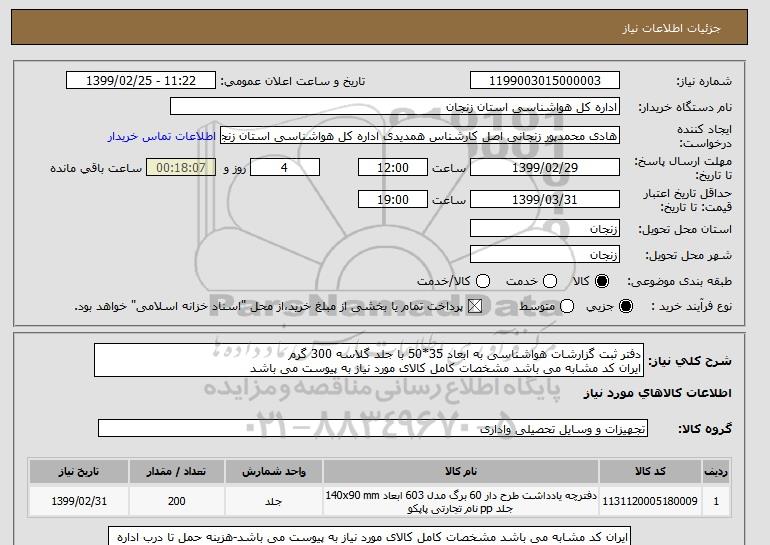Click the buyer organization name field
Image resolution: width=770 pixels, height=545 pixels.
(395, 106)
